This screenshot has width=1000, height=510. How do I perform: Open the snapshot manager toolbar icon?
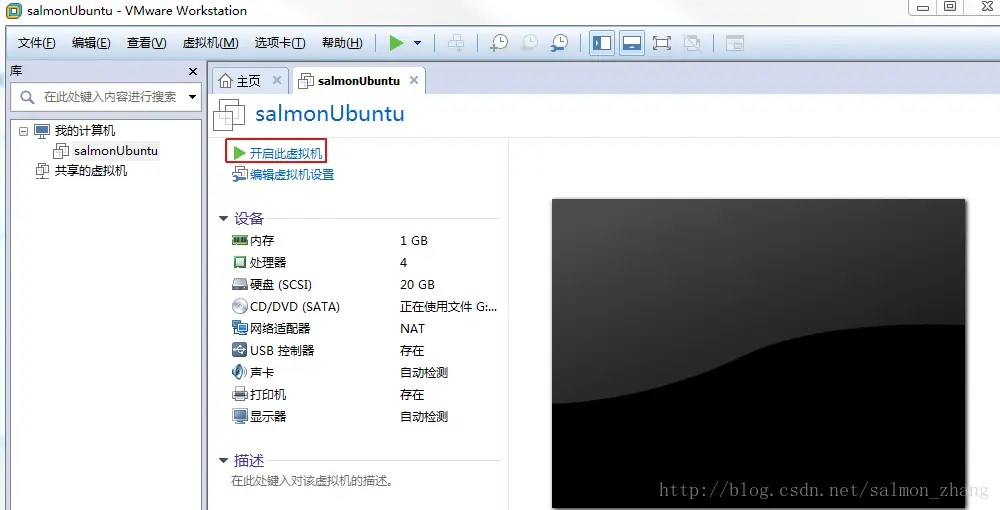559,43
